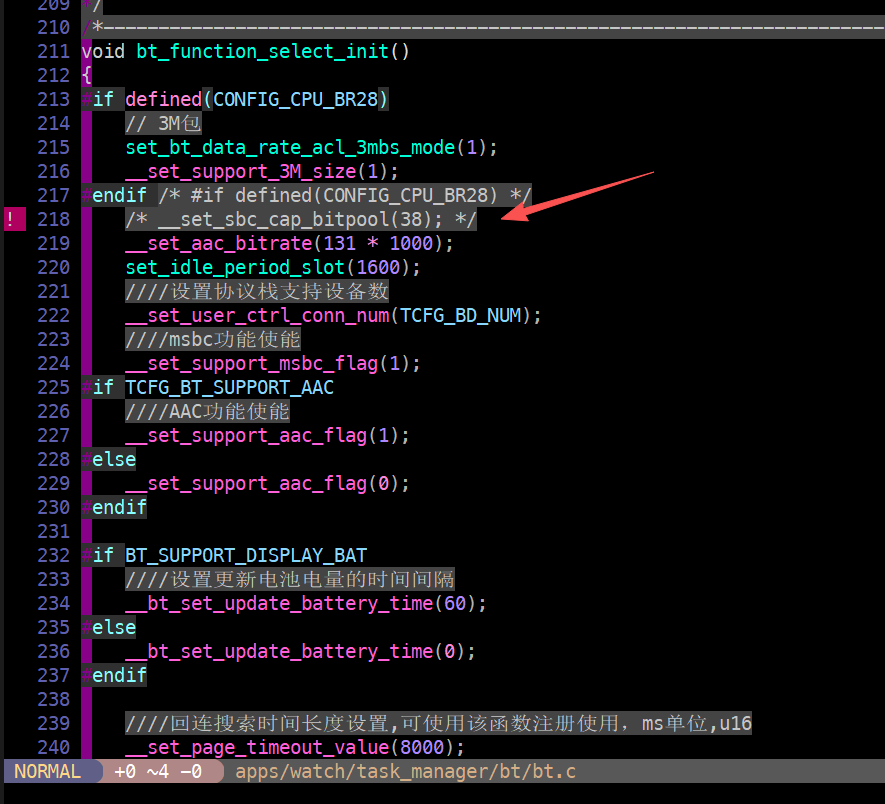The height and width of the screenshot is (804, 885).
Task: Click the comment "////设置更新电池电量的时间间隔"
Action: (290, 579)
